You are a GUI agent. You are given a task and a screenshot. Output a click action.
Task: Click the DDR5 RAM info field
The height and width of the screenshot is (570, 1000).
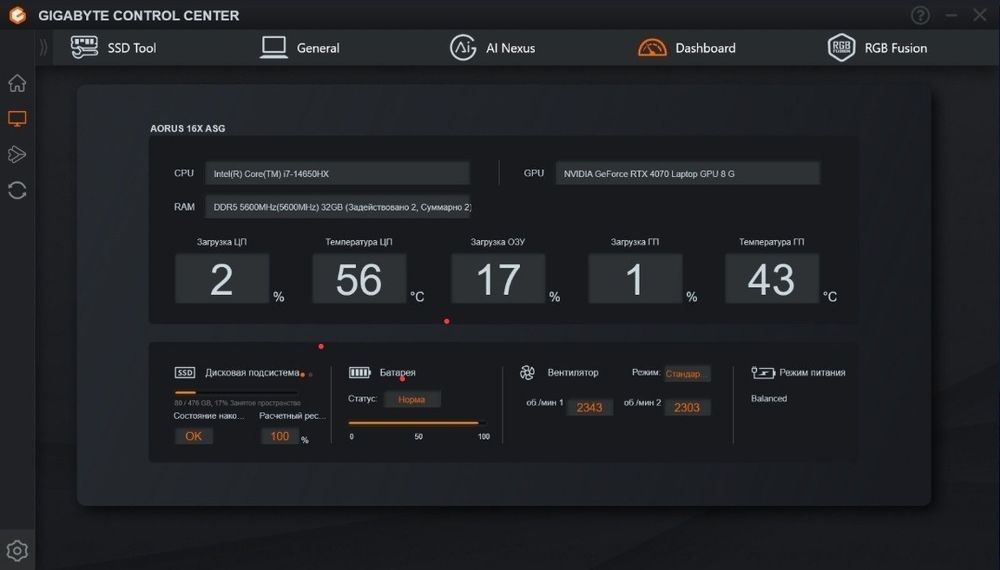click(x=337, y=207)
